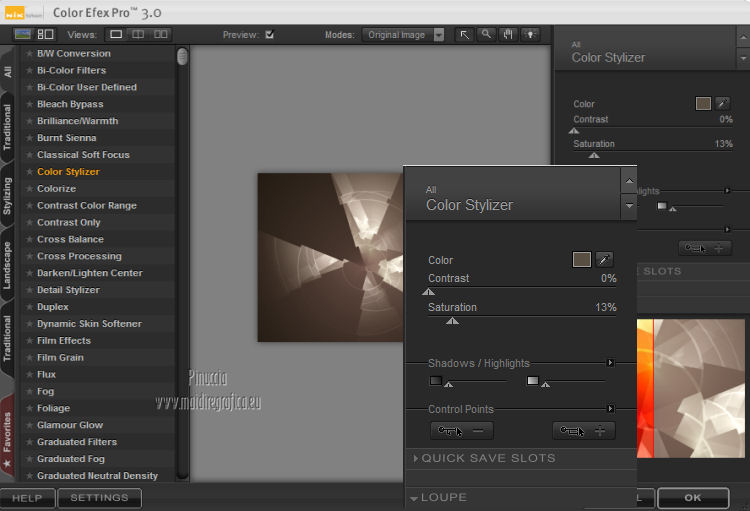Click the up arrow beside the zoomed Color Stylizer title
This screenshot has width=750, height=511.
point(629,181)
